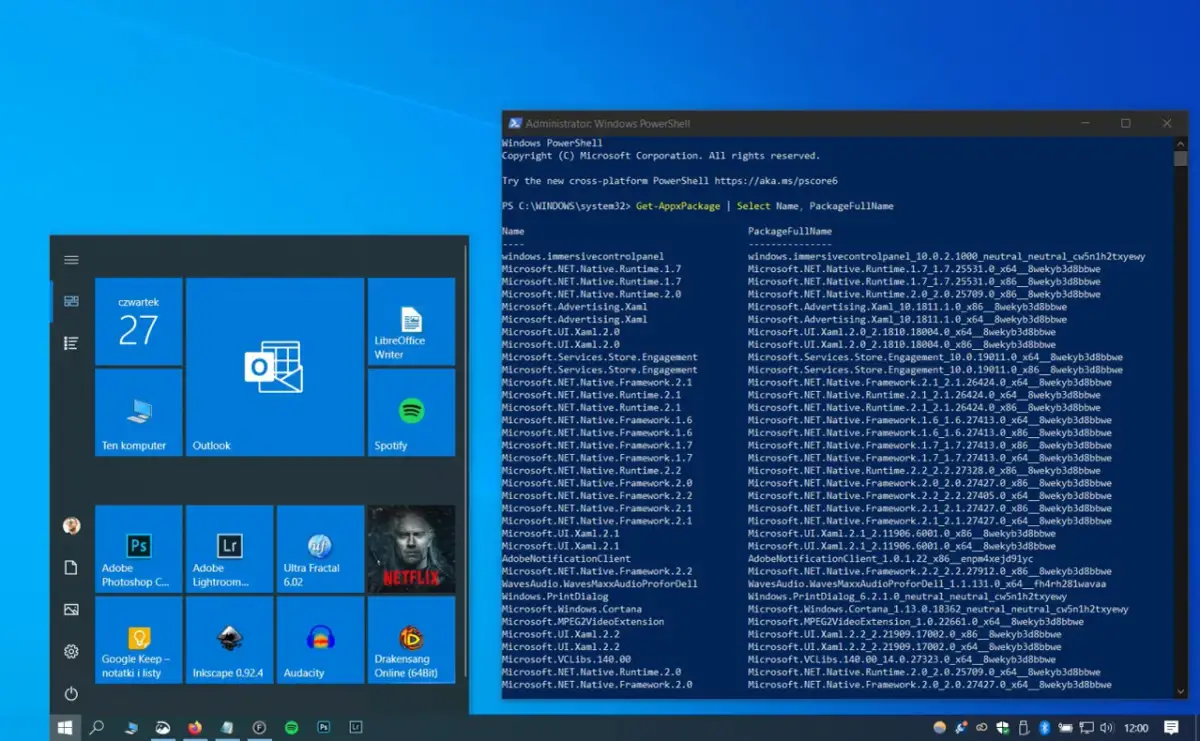Launch Spotify from the taskbar

(x=291, y=727)
